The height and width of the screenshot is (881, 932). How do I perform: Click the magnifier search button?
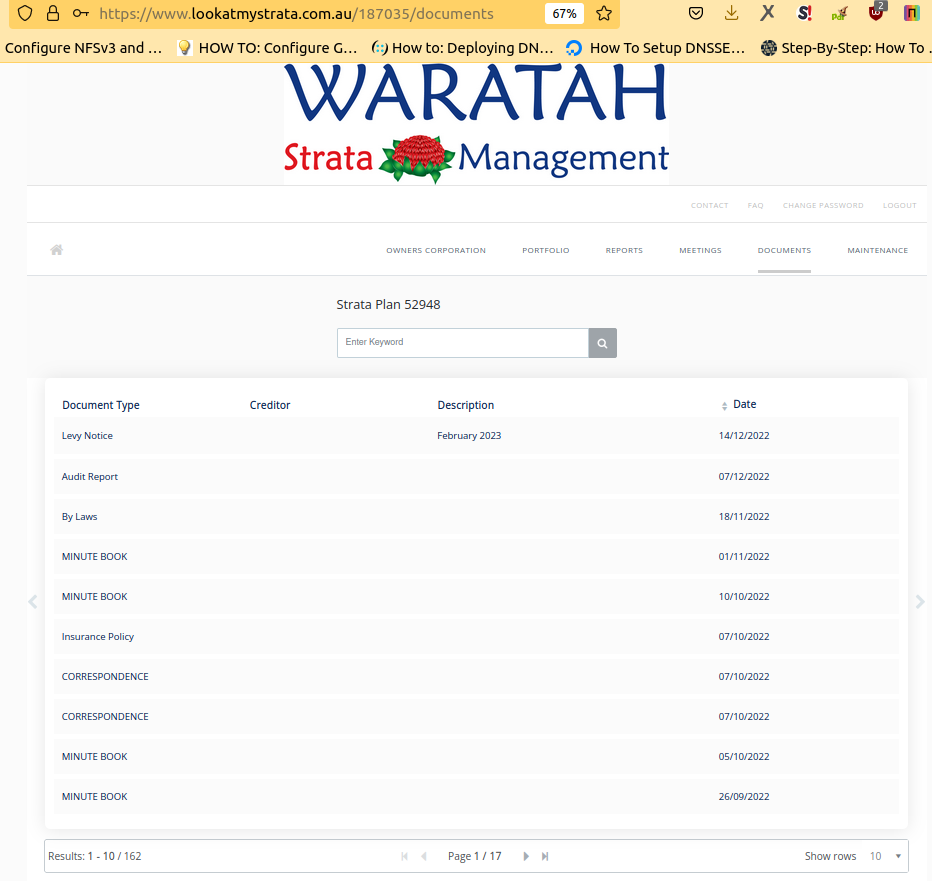(602, 343)
